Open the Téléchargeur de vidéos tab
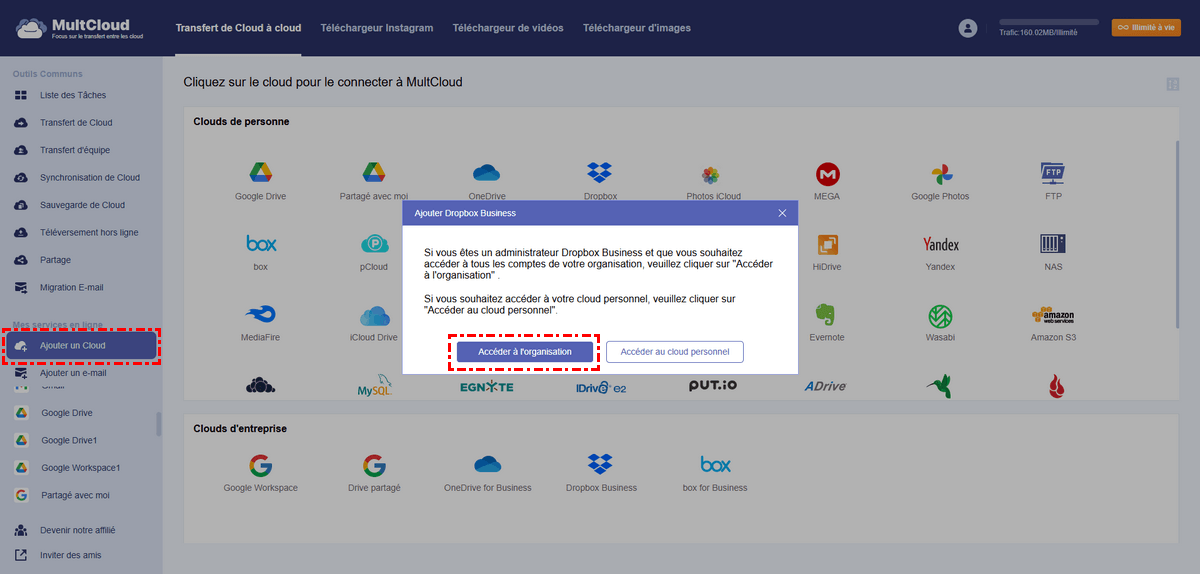The height and width of the screenshot is (574, 1200). click(508, 28)
